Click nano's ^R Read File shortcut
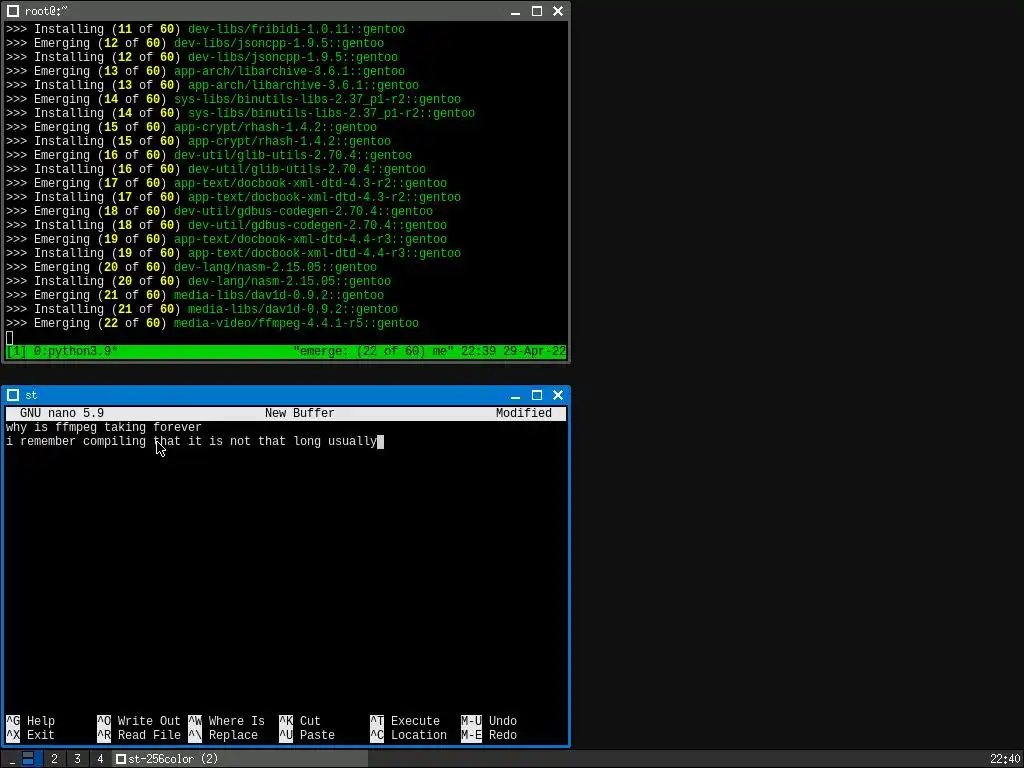 click(x=139, y=735)
